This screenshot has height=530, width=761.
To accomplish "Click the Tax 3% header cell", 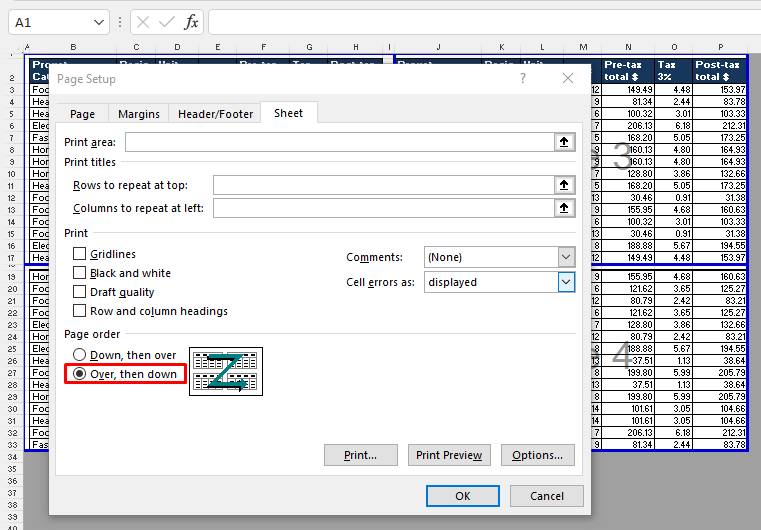I will point(674,71).
